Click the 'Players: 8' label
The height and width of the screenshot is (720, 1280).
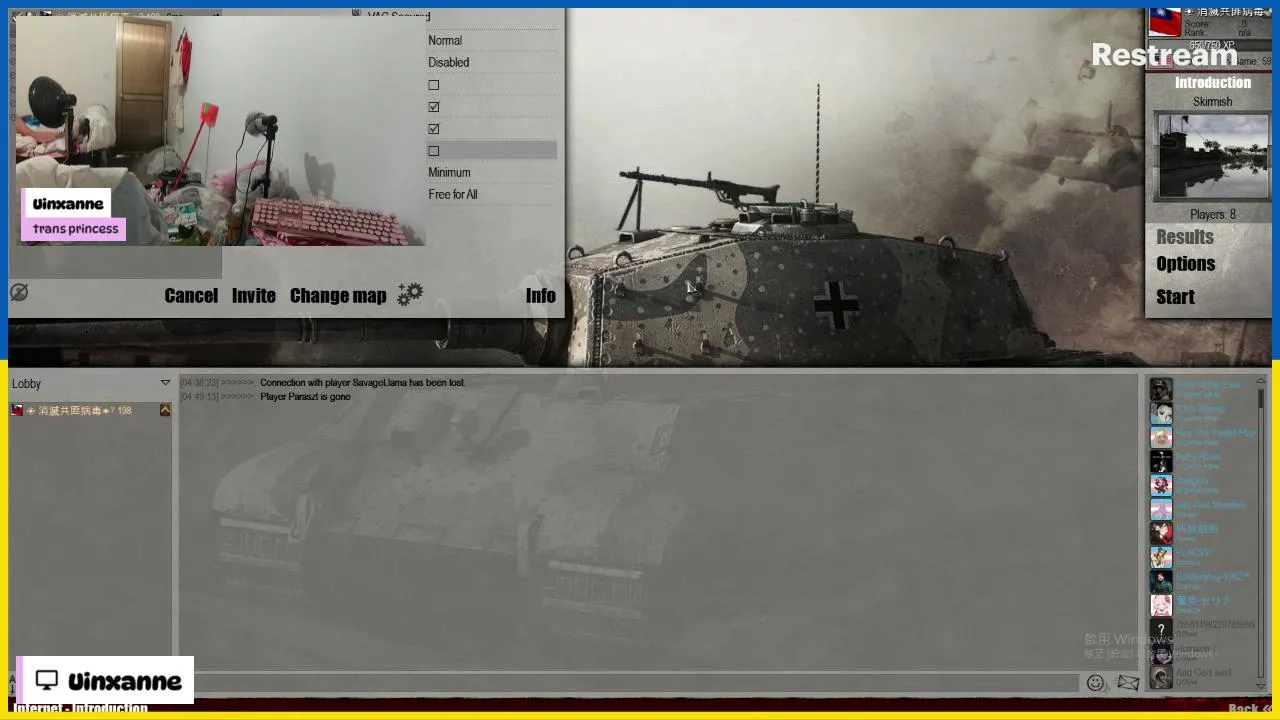tap(1213, 215)
